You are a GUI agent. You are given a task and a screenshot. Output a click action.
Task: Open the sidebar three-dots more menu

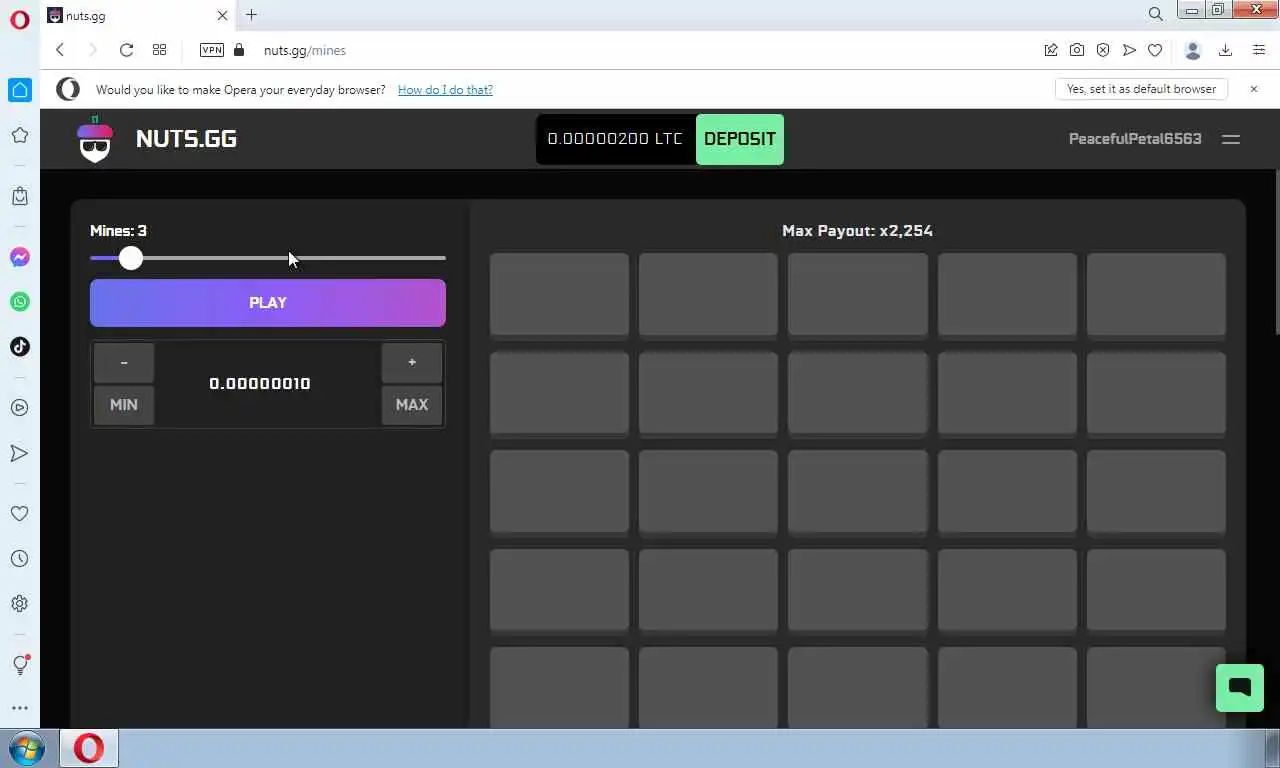click(x=19, y=708)
